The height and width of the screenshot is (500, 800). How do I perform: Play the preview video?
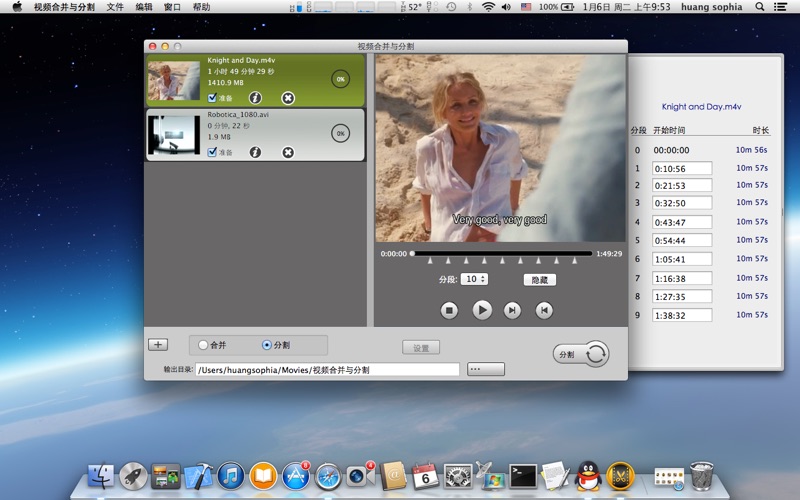point(482,310)
